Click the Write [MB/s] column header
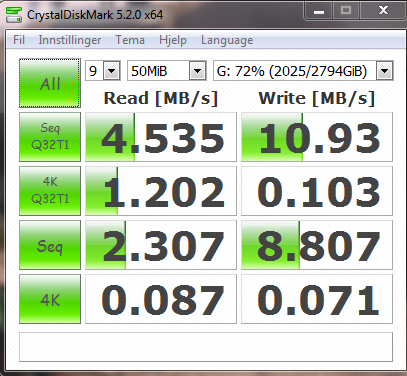 click(x=317, y=99)
